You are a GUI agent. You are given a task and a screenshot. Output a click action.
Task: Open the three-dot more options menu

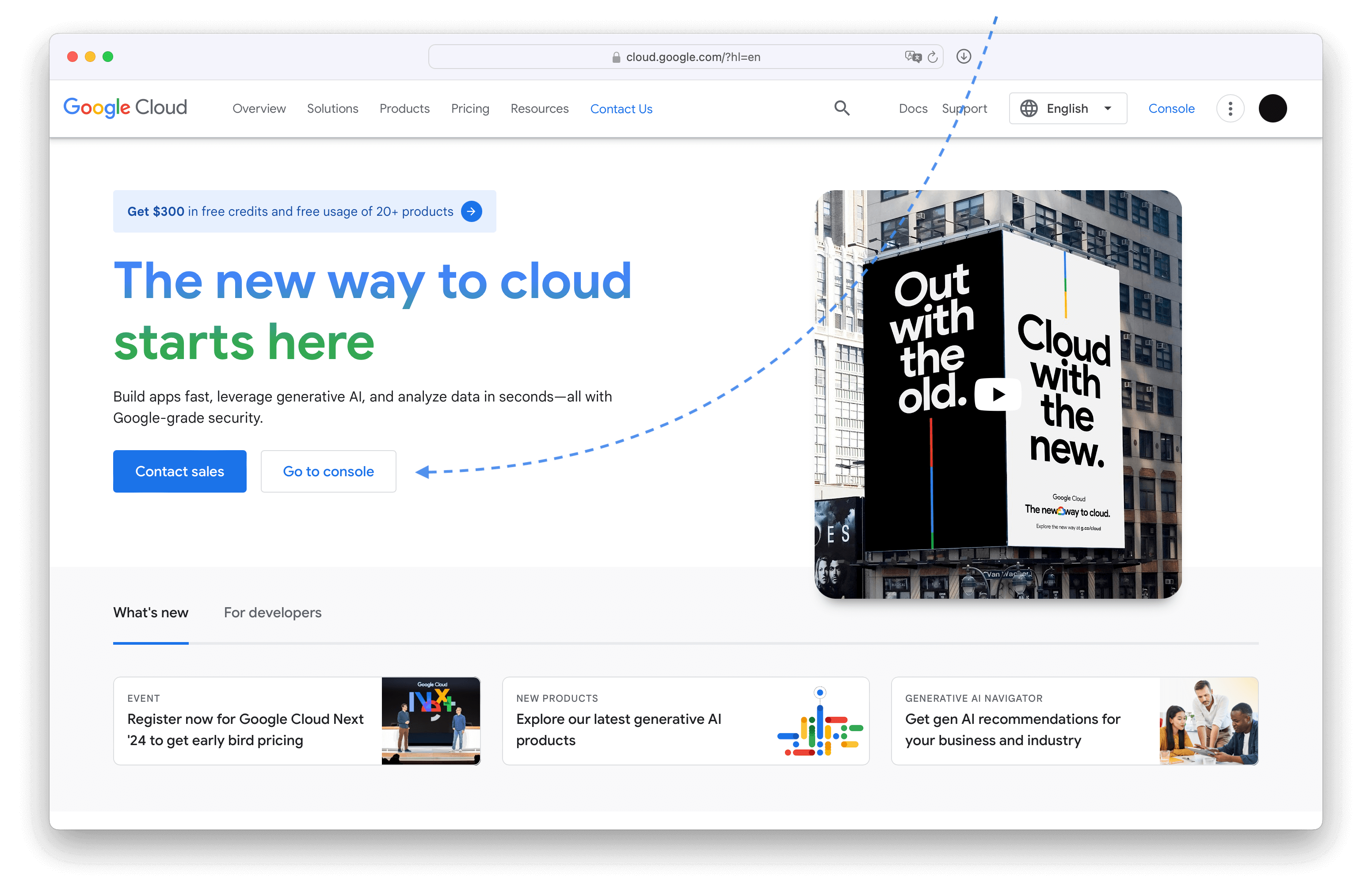pos(1230,108)
